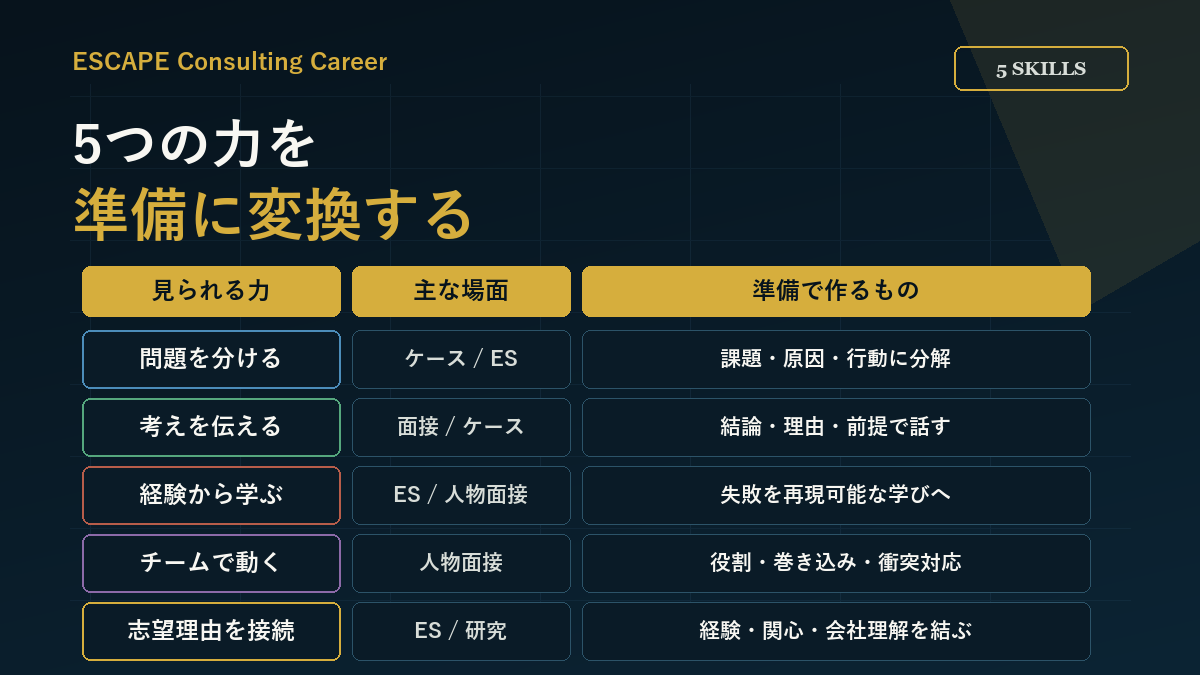Select the 考えを伝える skill box
The height and width of the screenshot is (675, 1200).
pos(211,427)
